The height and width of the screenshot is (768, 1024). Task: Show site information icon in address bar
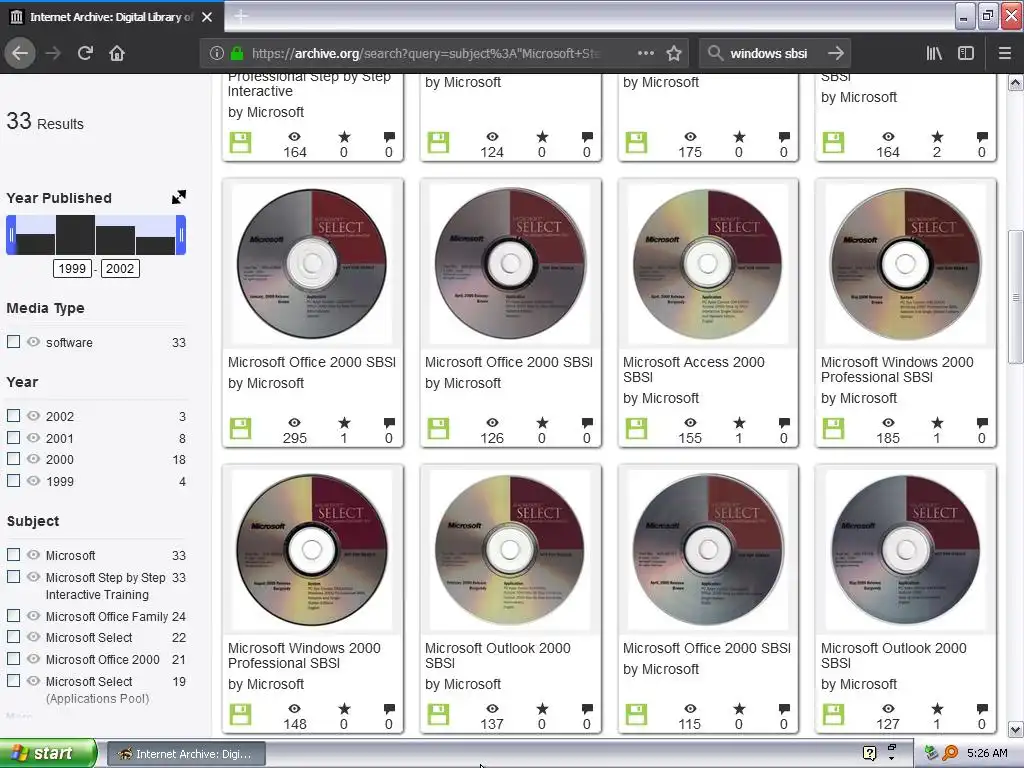217,53
